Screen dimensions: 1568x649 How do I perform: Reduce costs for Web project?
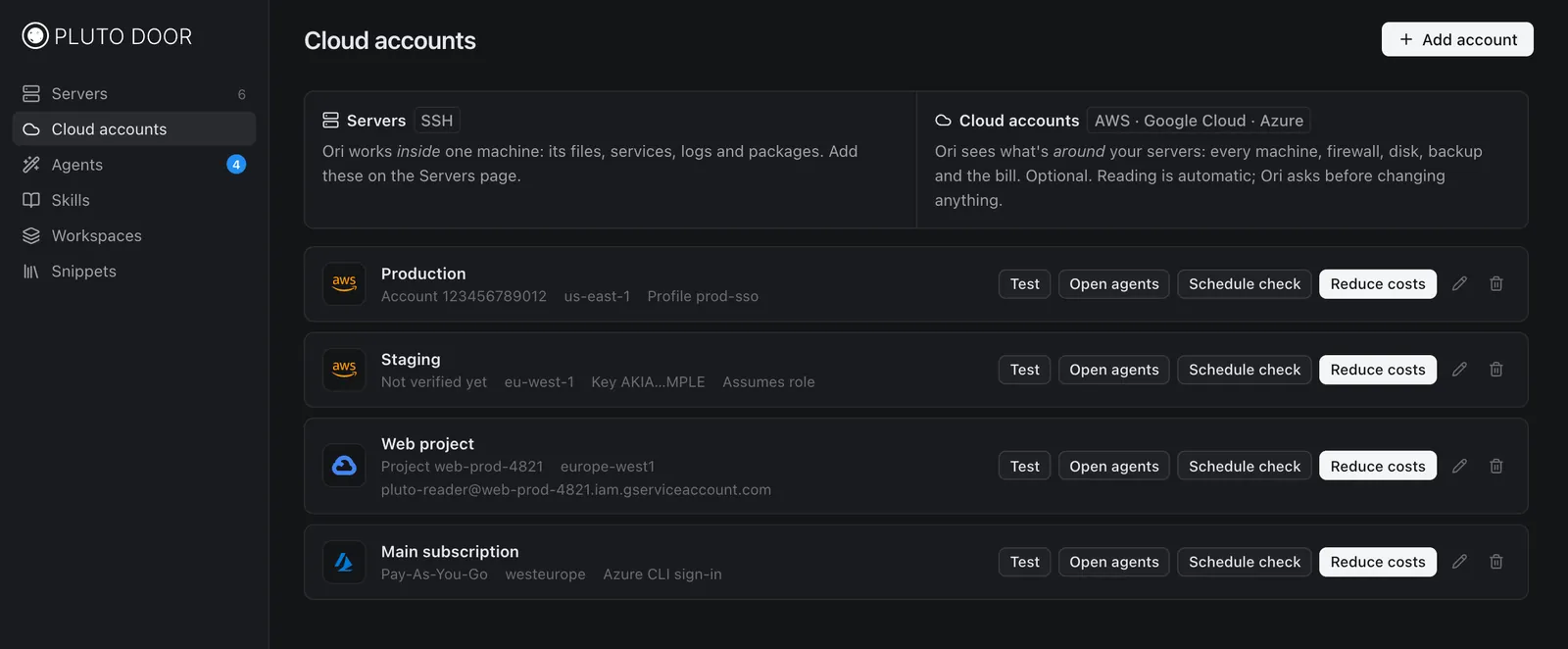coord(1378,467)
